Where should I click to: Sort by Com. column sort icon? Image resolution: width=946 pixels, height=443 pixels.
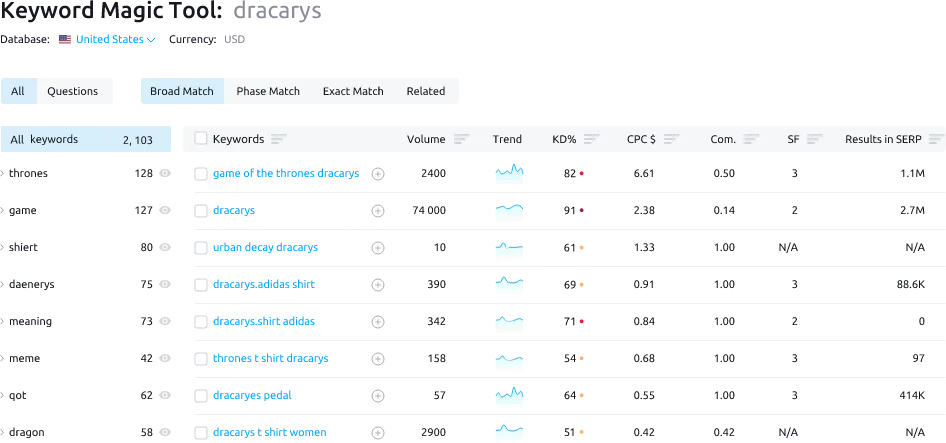tap(751, 139)
